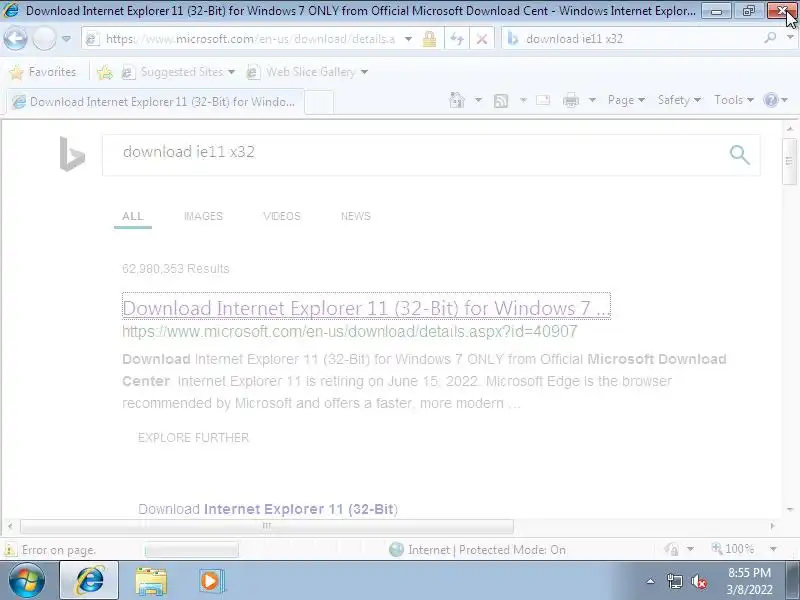Show hidden tray icons arrow
Viewport: 800px width, 600px height.
pyautogui.click(x=651, y=581)
